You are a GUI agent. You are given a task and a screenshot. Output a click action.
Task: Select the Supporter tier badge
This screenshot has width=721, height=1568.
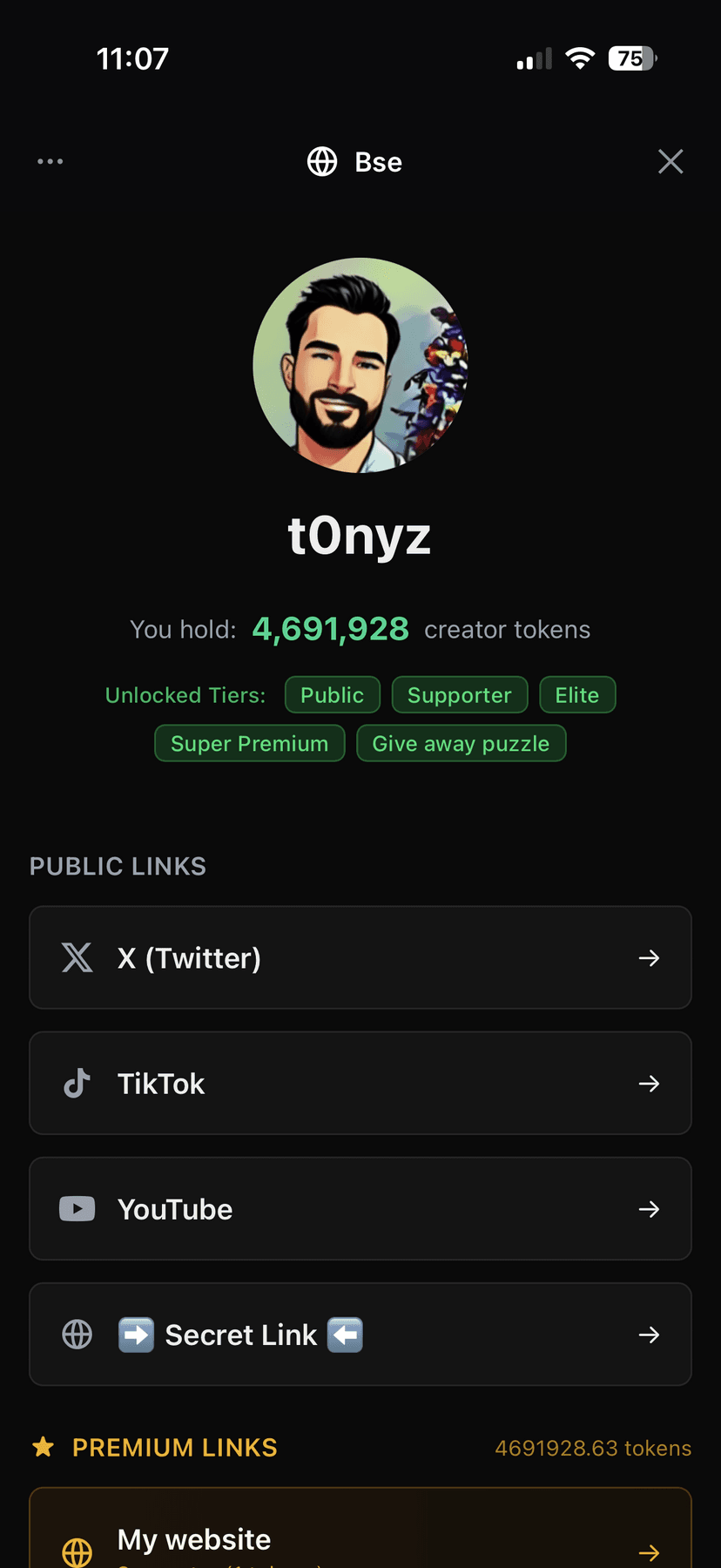[459, 694]
